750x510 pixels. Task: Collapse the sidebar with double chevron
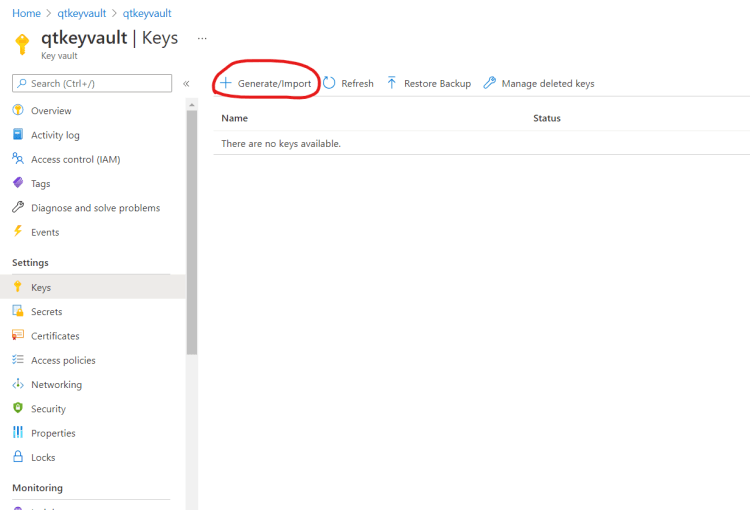tap(186, 84)
